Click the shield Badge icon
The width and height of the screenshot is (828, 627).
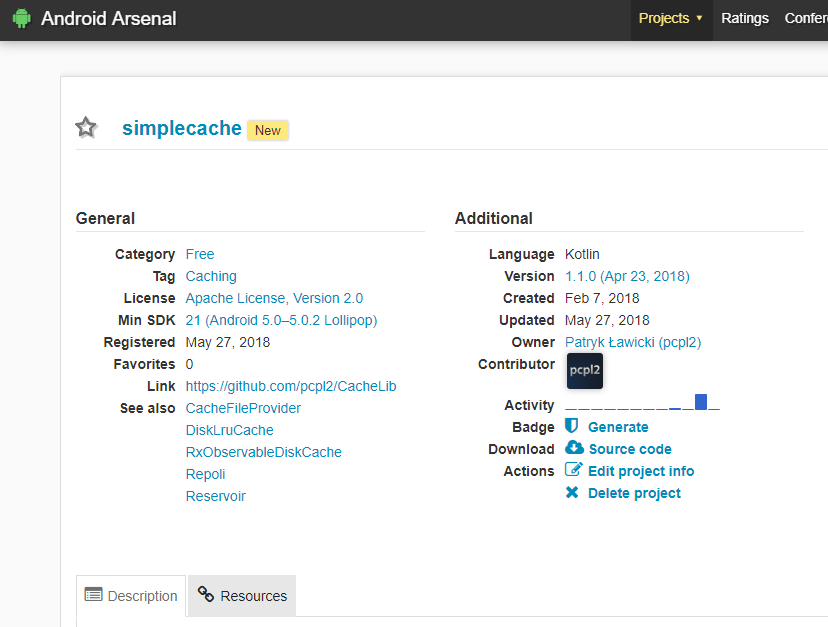coord(572,426)
